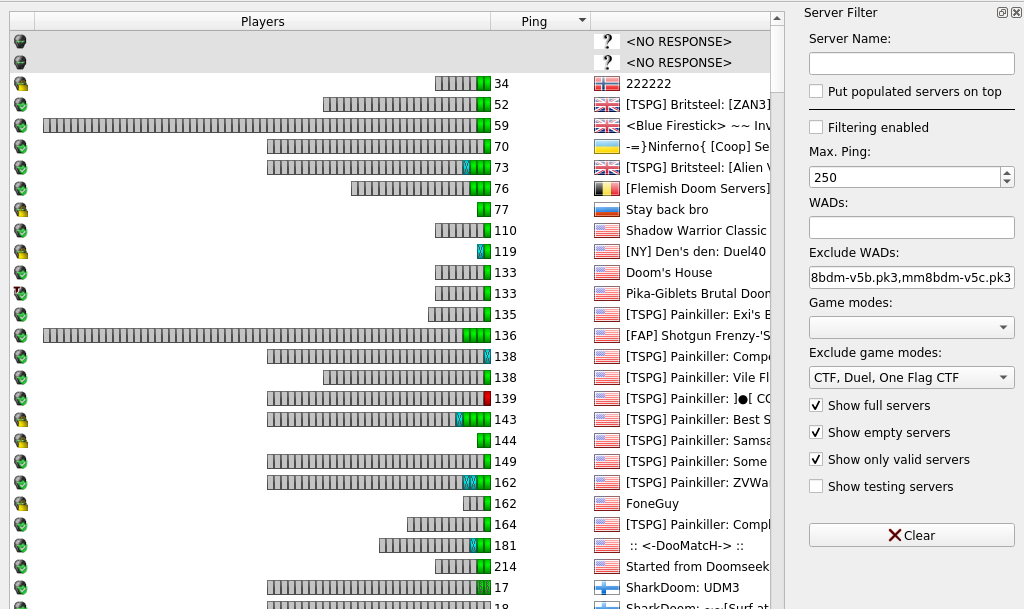Click the status icon for Doom's House server
Image resolution: width=1024 pixels, height=609 pixels.
point(20,273)
